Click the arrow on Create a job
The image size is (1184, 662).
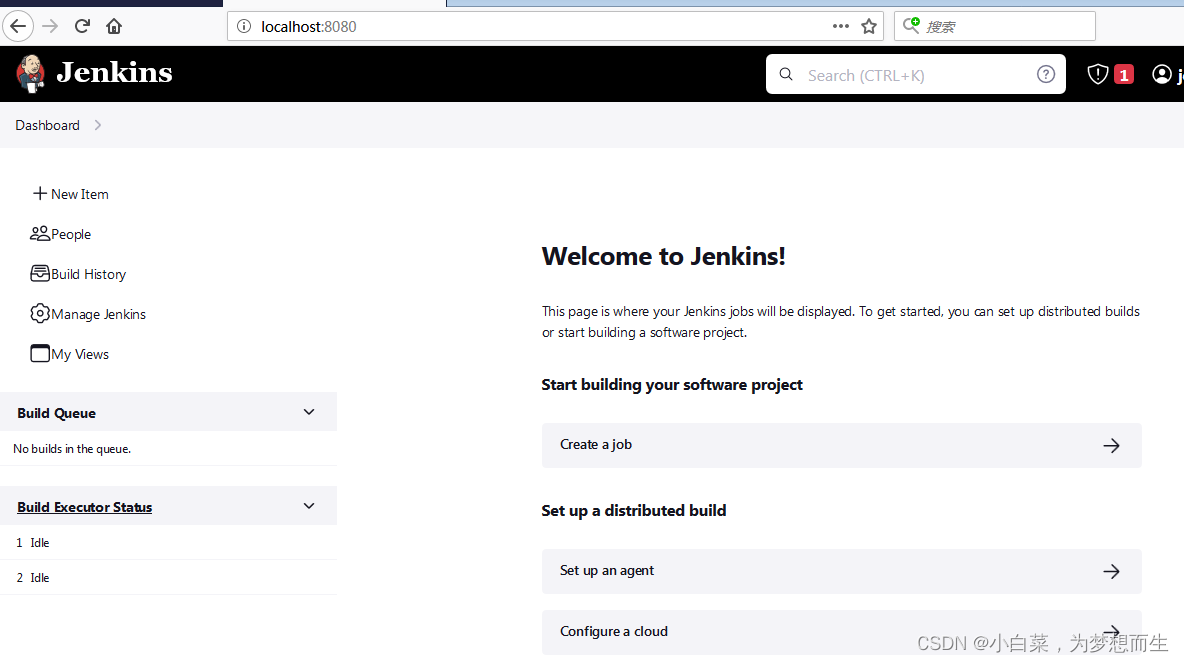click(x=1112, y=445)
